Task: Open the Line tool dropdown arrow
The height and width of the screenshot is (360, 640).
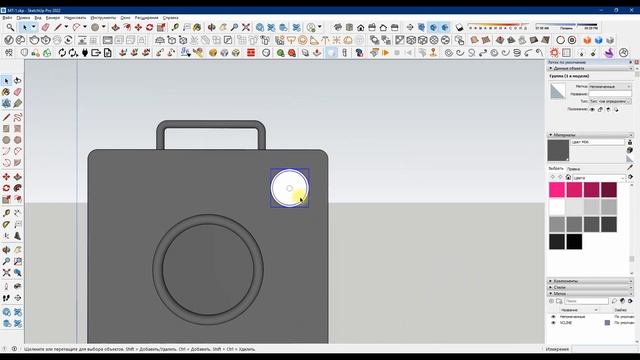Action: [x=66, y=27]
